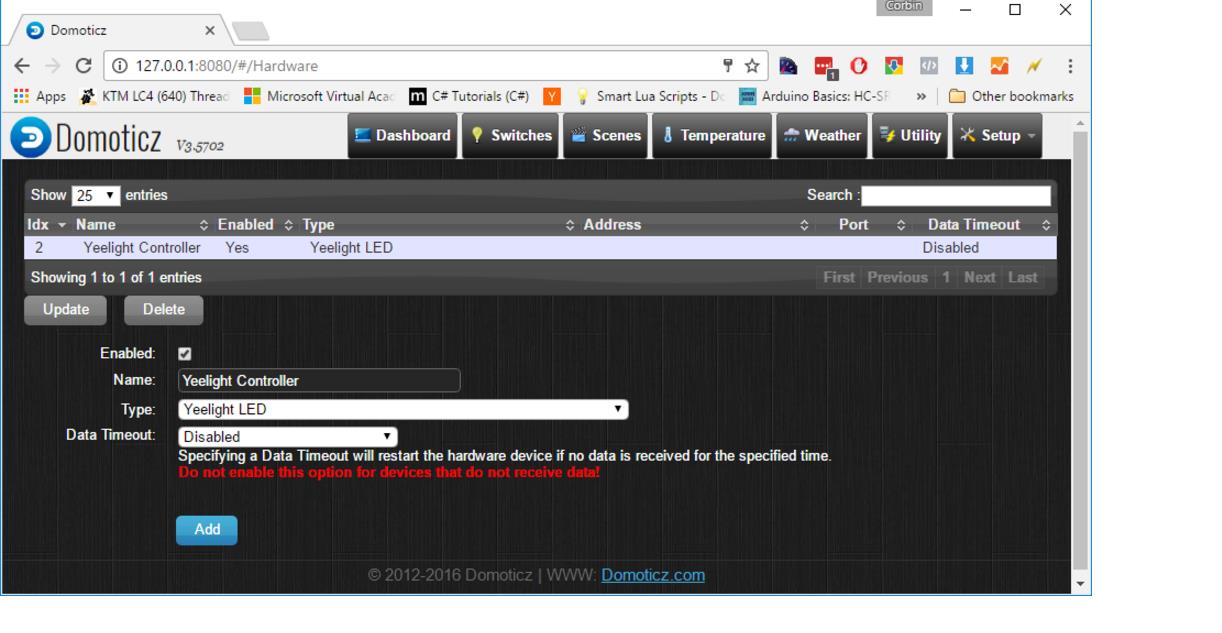Click the Next pagination button

[980, 277]
